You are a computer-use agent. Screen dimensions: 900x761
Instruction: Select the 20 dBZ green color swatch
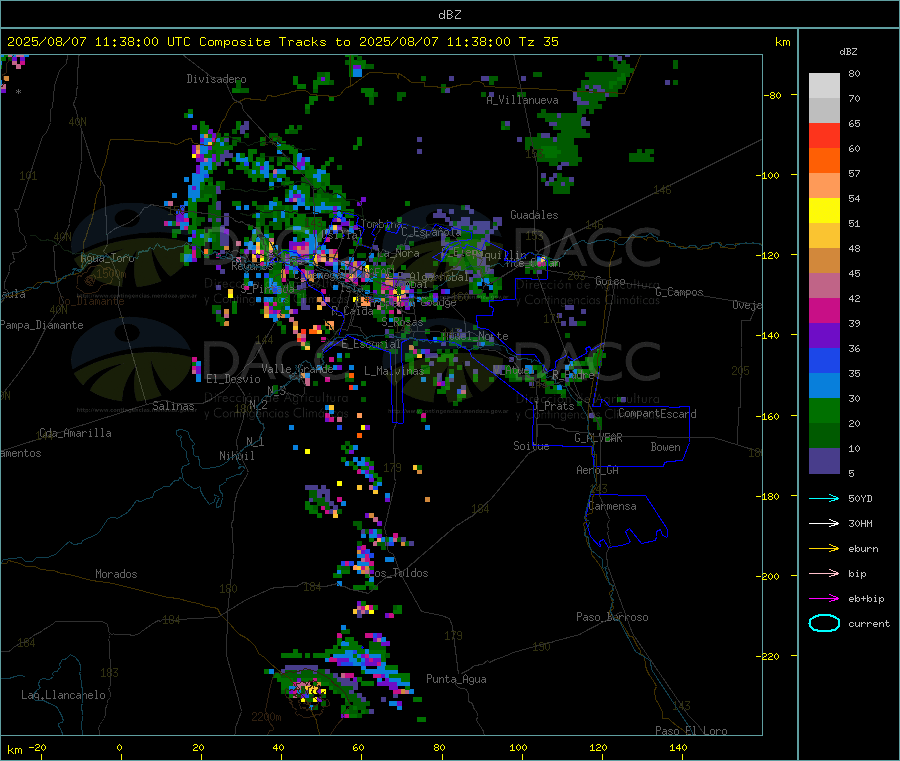pyautogui.click(x=824, y=410)
